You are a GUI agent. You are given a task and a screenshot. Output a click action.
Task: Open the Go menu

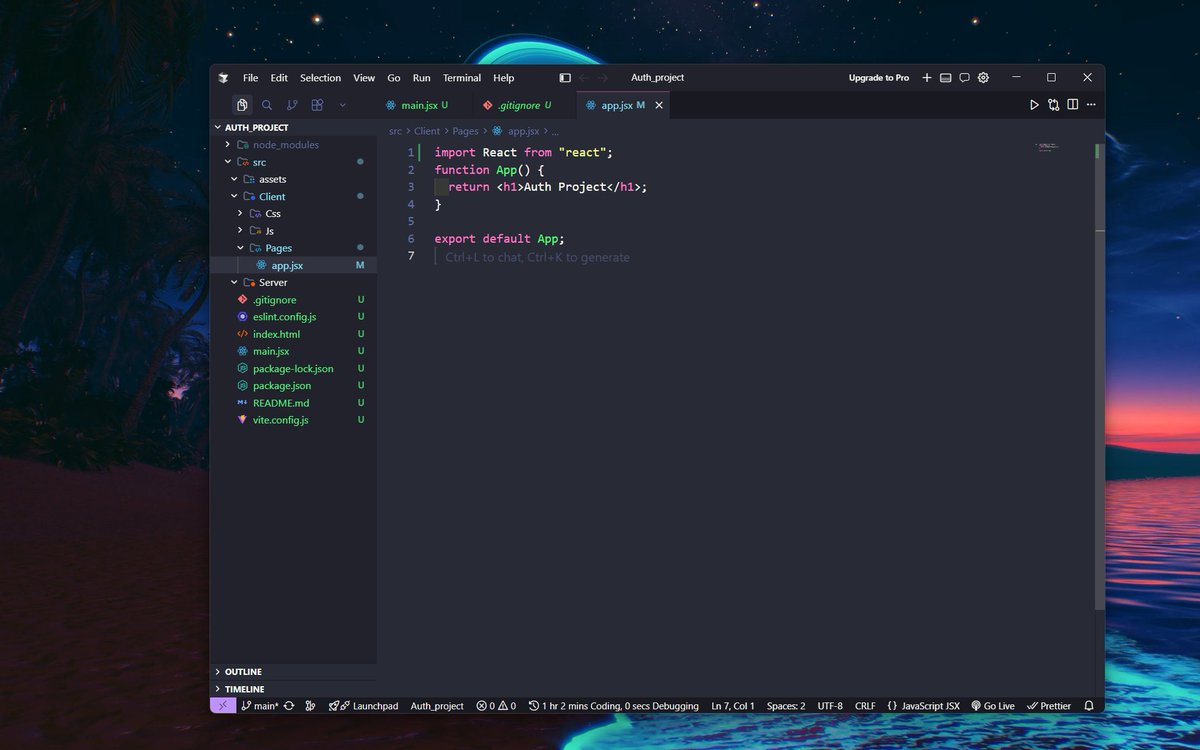[x=394, y=78]
